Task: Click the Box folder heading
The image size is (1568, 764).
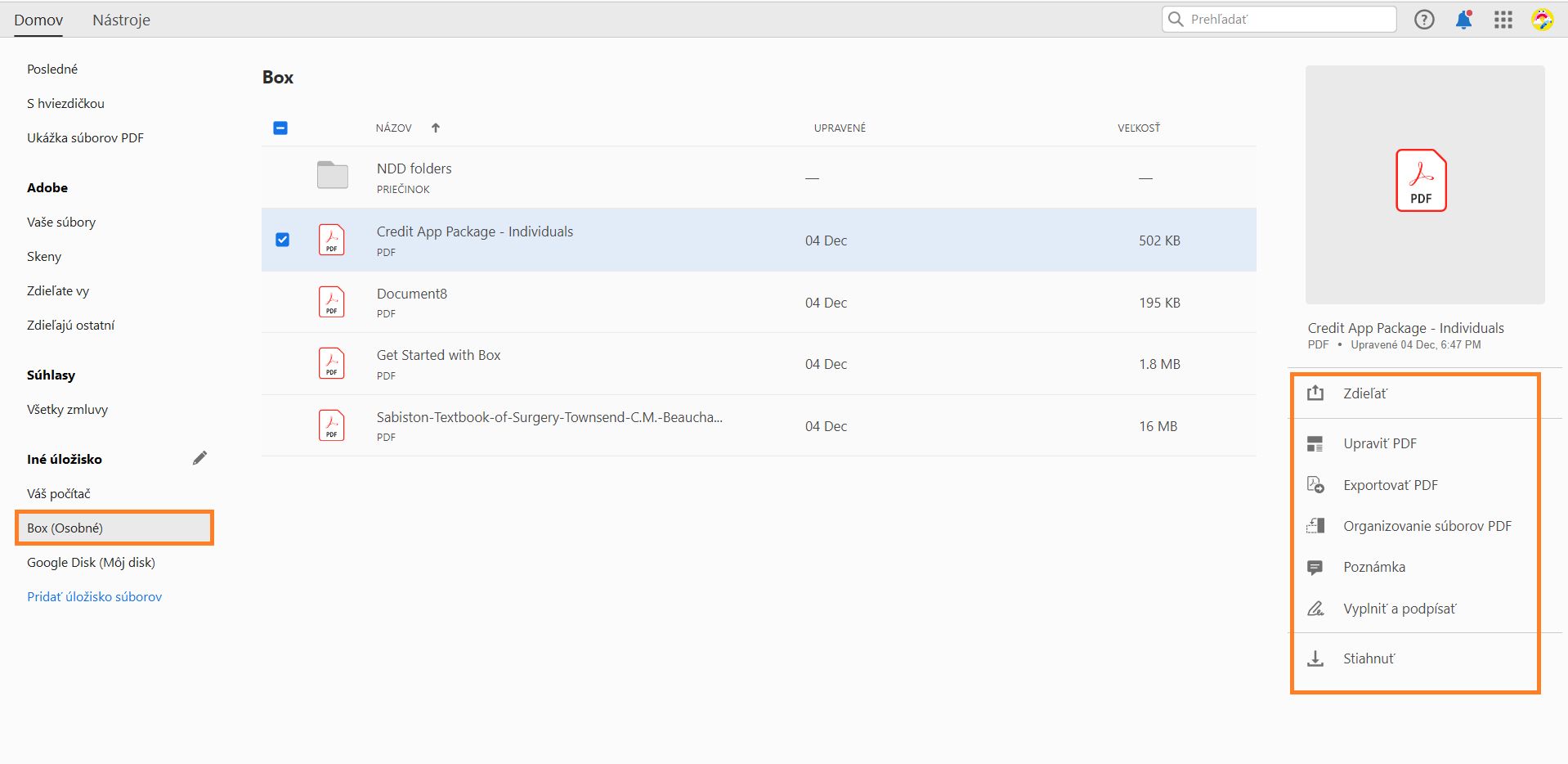Action: click(278, 78)
